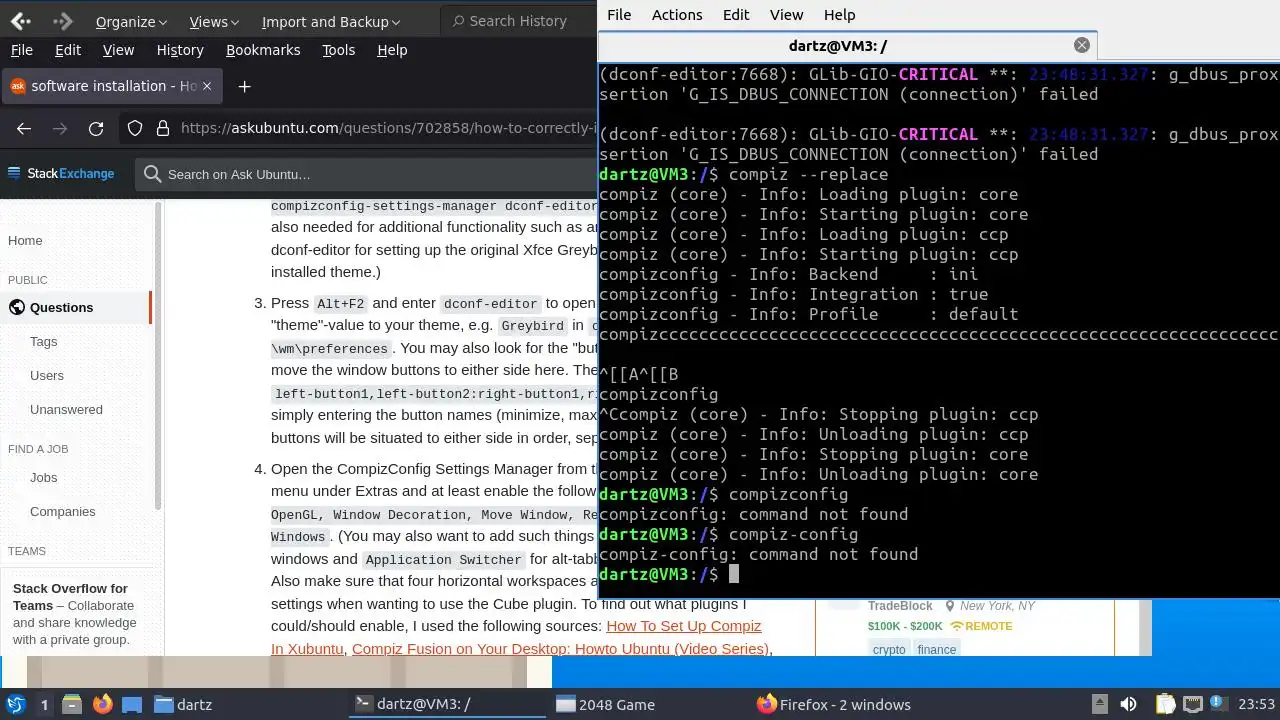
Task: Open Firefox History menu
Action: (x=180, y=50)
